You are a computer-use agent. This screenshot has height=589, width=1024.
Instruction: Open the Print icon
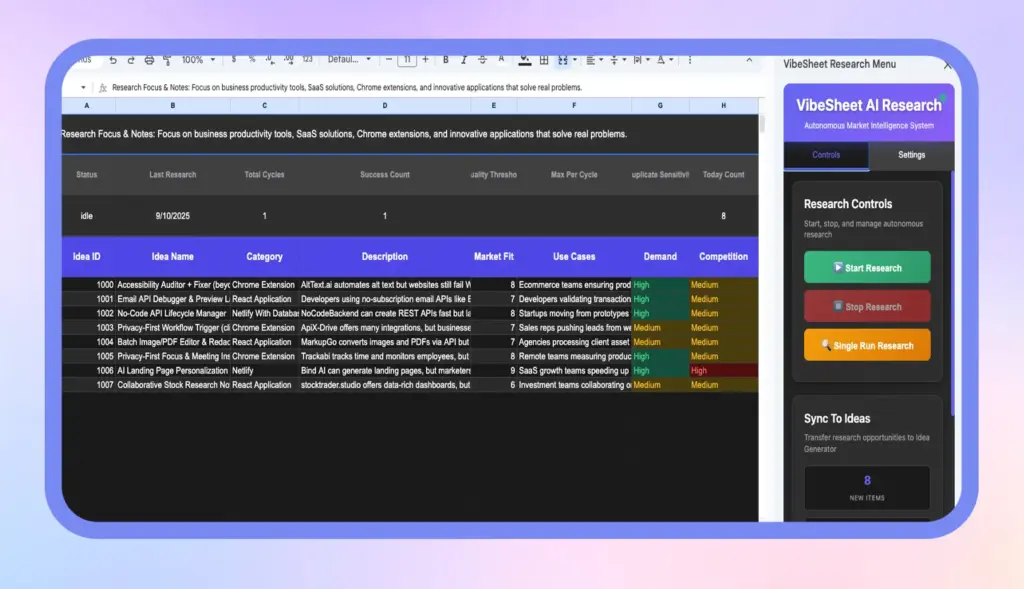pyautogui.click(x=149, y=60)
